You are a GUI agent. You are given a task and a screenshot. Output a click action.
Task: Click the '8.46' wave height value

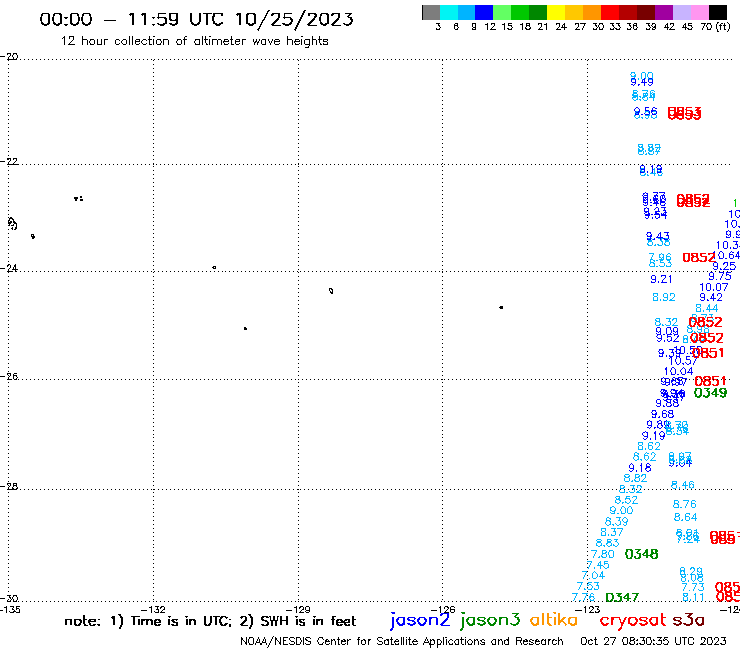682,485
